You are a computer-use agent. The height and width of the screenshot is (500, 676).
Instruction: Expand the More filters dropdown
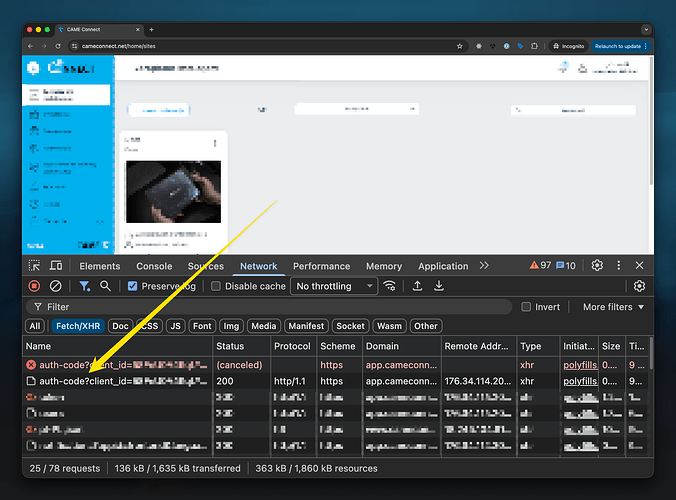coord(613,307)
